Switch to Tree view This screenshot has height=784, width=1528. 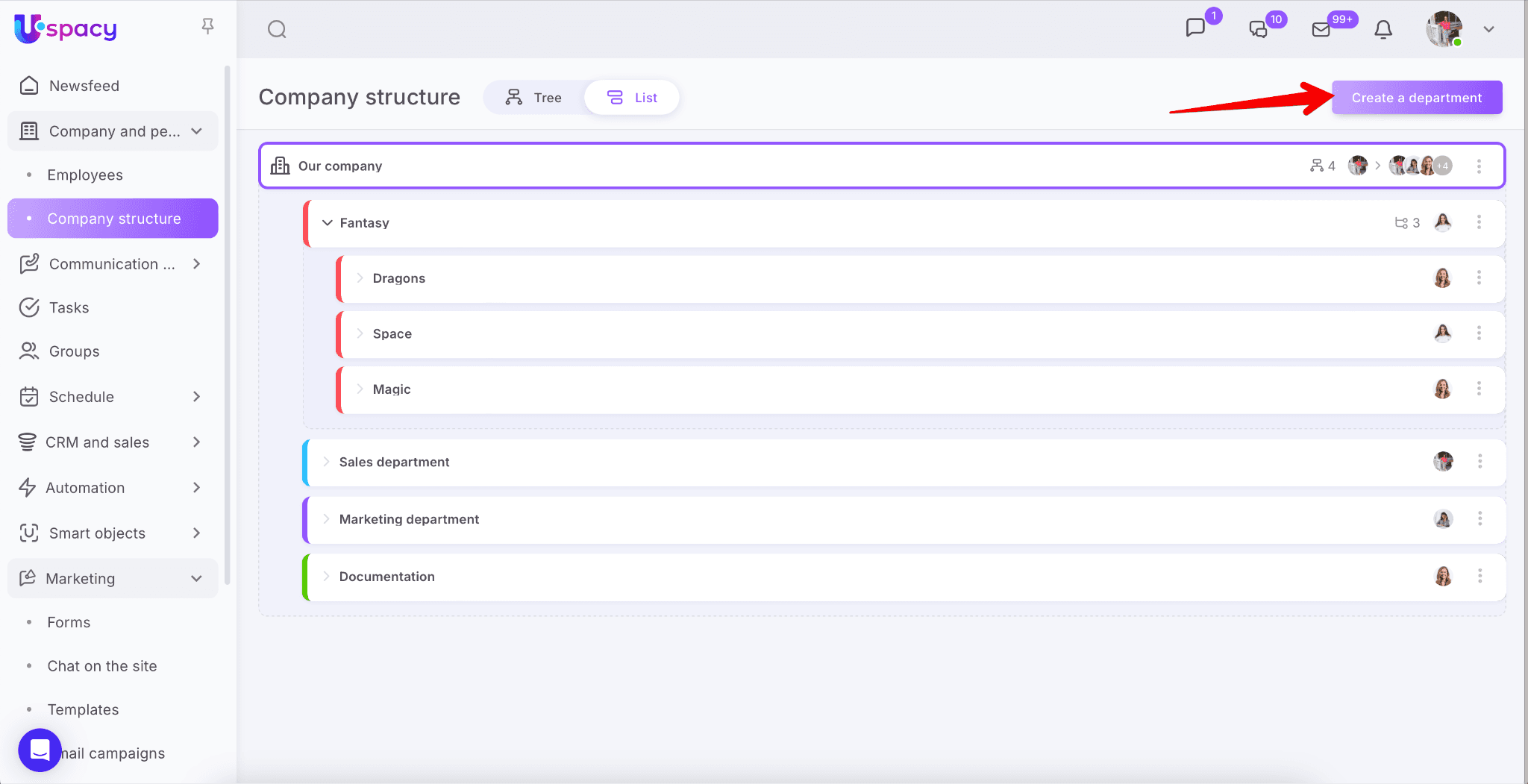(x=533, y=98)
